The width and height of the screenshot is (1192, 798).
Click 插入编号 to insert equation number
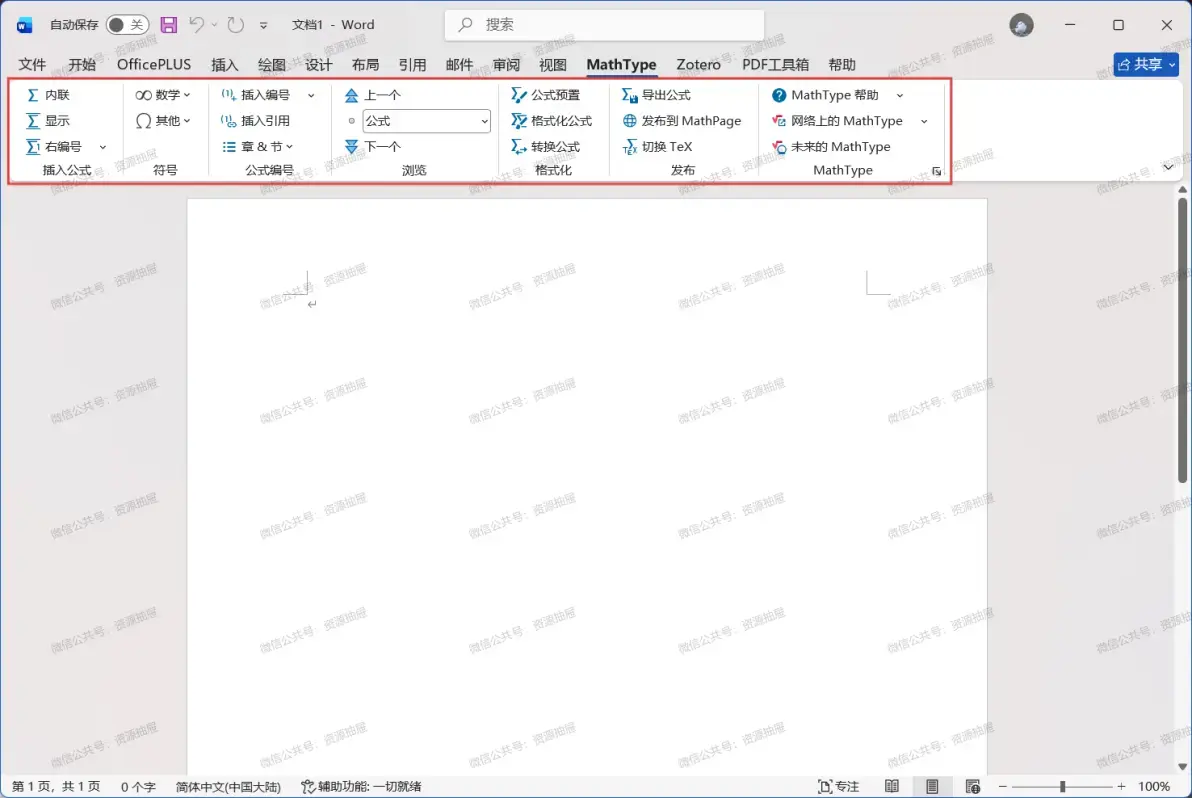point(256,95)
